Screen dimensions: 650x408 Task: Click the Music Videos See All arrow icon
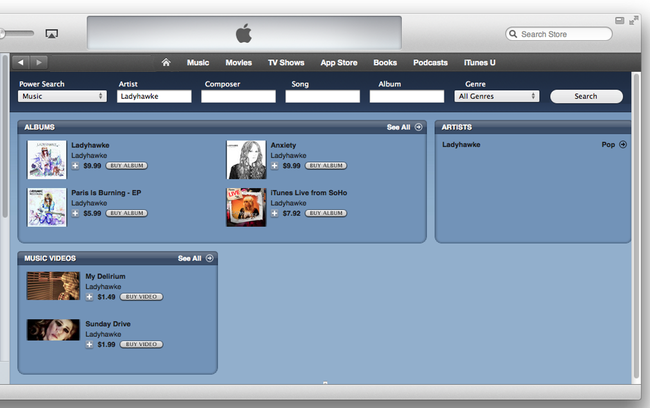coord(210,258)
